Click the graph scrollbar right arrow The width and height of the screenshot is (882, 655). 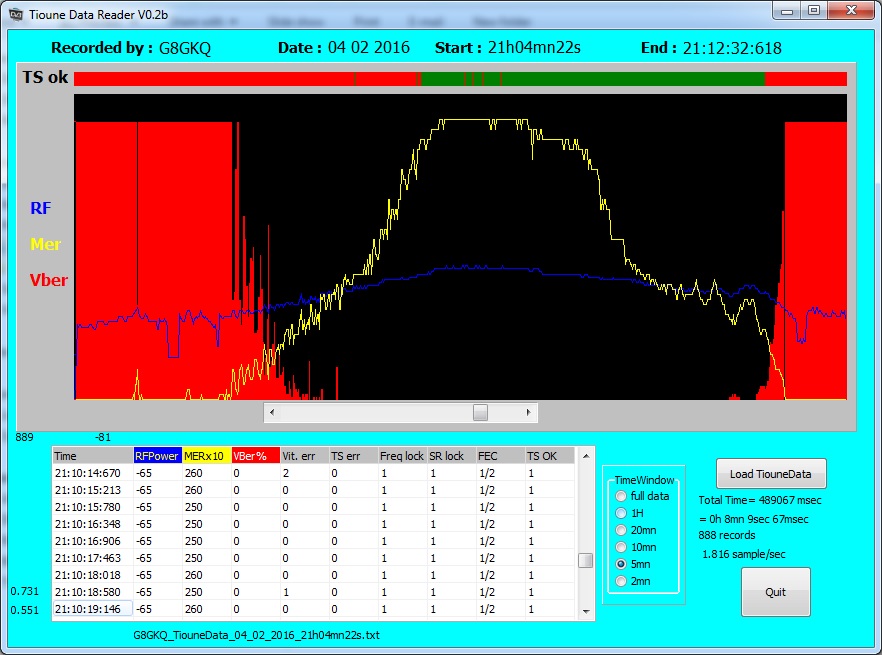(529, 412)
